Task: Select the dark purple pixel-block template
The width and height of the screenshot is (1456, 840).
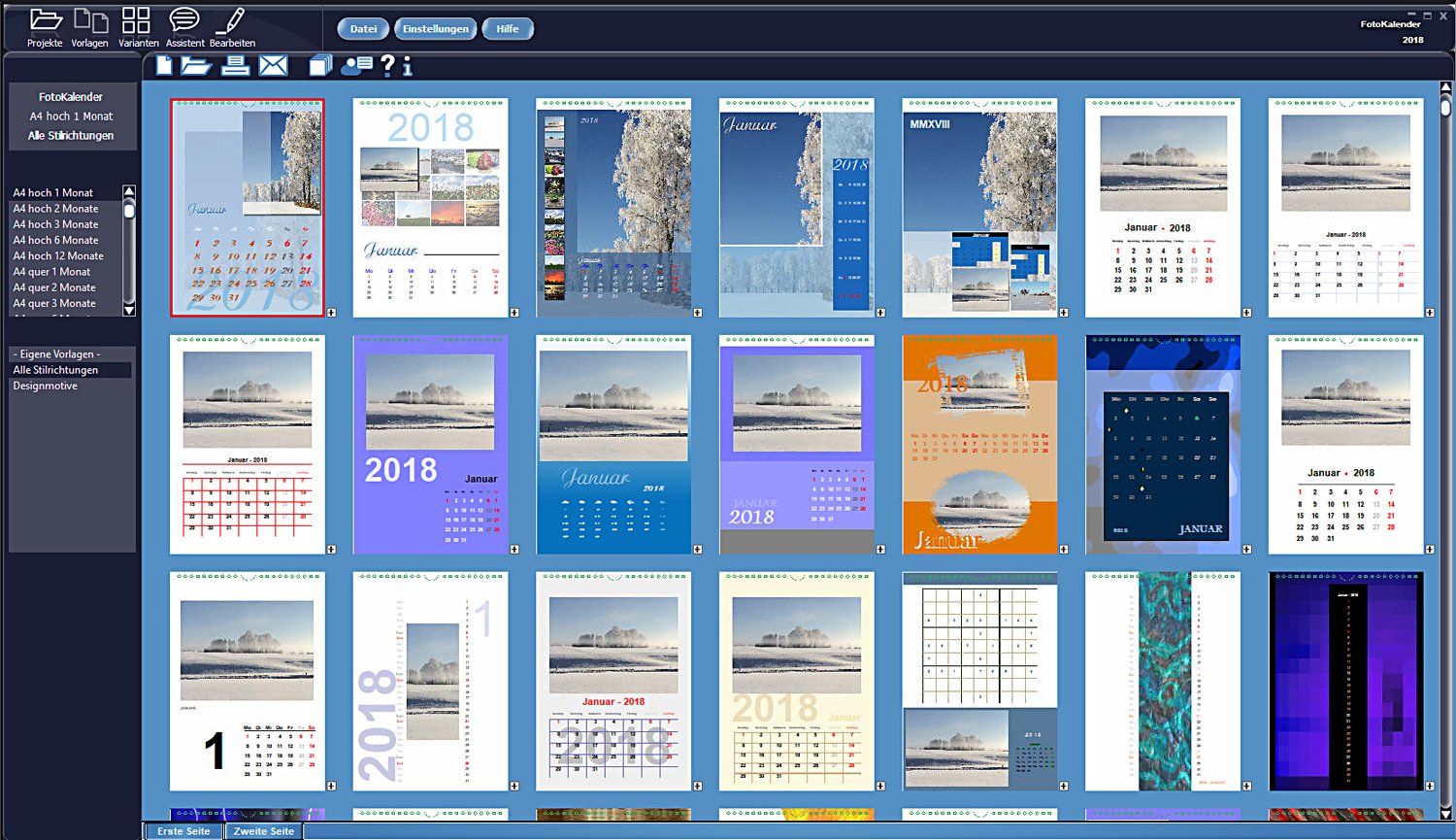Action: click(1346, 681)
